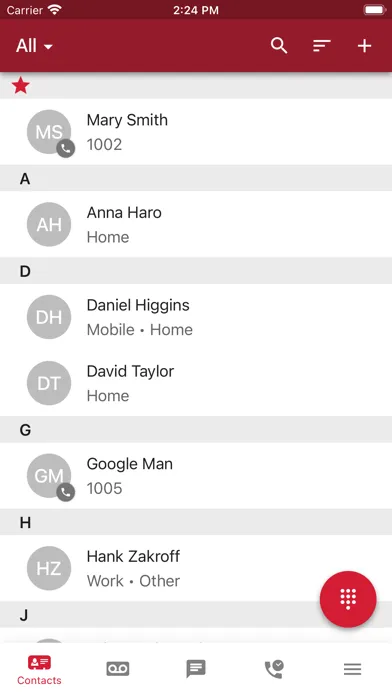Select Daniel Higgins from the list

tap(196, 317)
